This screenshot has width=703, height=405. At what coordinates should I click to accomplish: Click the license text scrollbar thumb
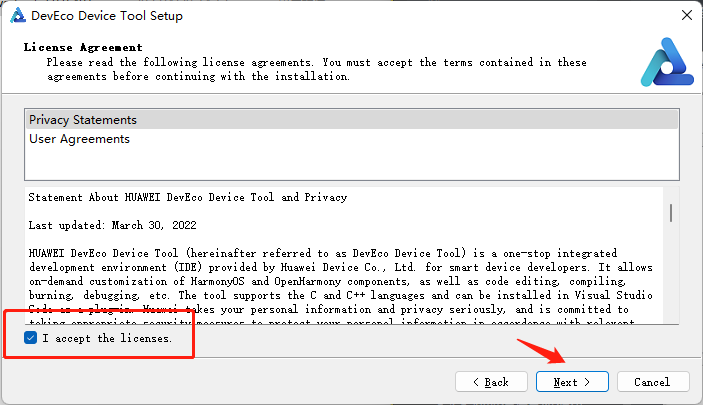pyautogui.click(x=670, y=213)
